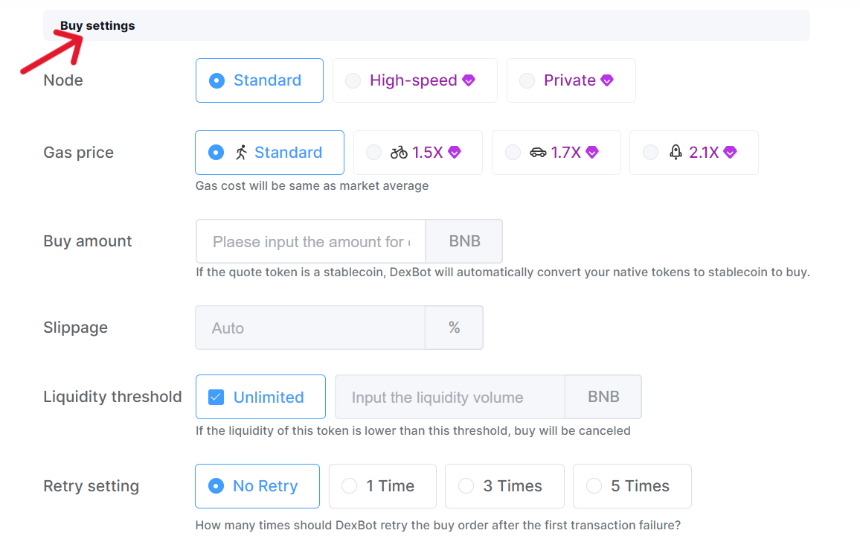Click the car icon for 1.7X gas
Image resolution: width=860 pixels, height=539 pixels.
click(538, 152)
